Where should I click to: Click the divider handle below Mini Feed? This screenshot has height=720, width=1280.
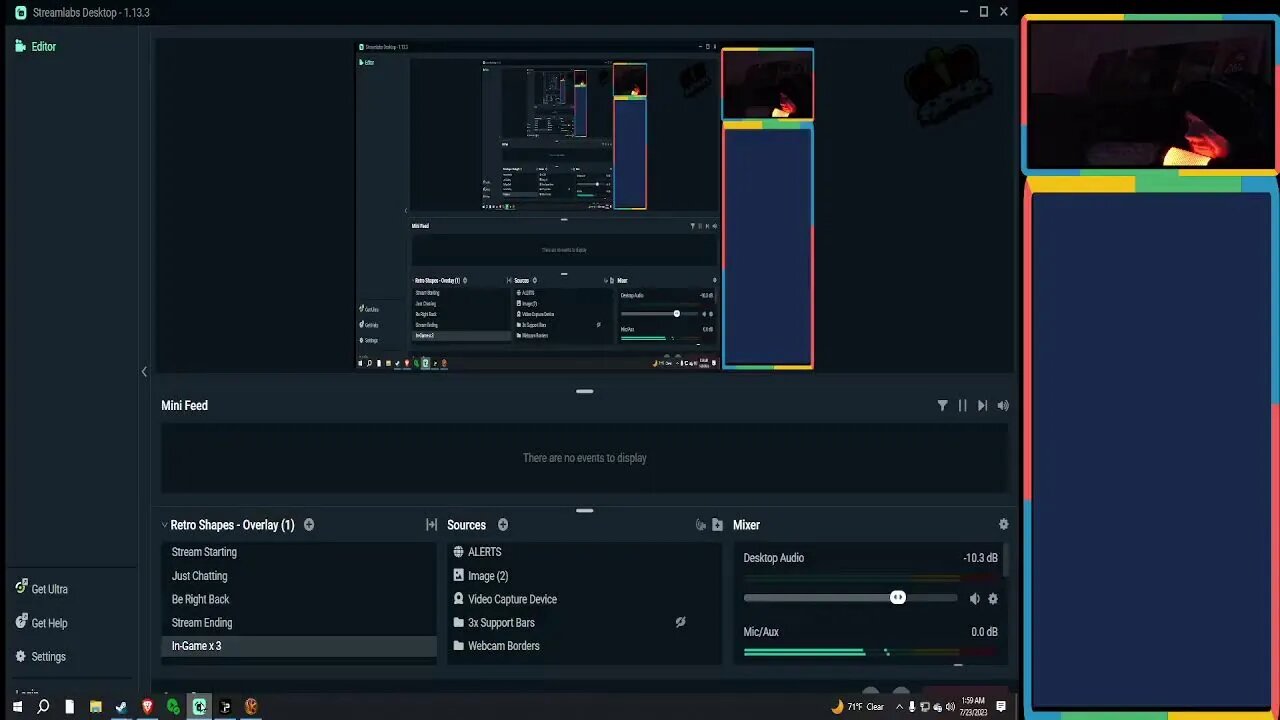pos(585,511)
